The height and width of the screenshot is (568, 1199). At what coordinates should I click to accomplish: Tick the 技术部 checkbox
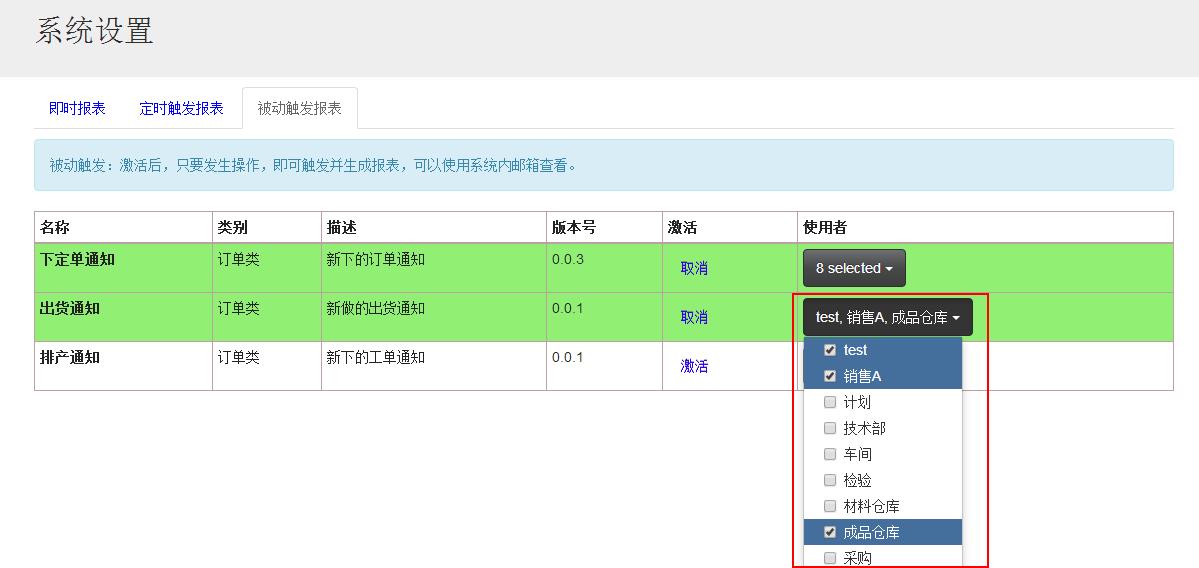point(830,428)
